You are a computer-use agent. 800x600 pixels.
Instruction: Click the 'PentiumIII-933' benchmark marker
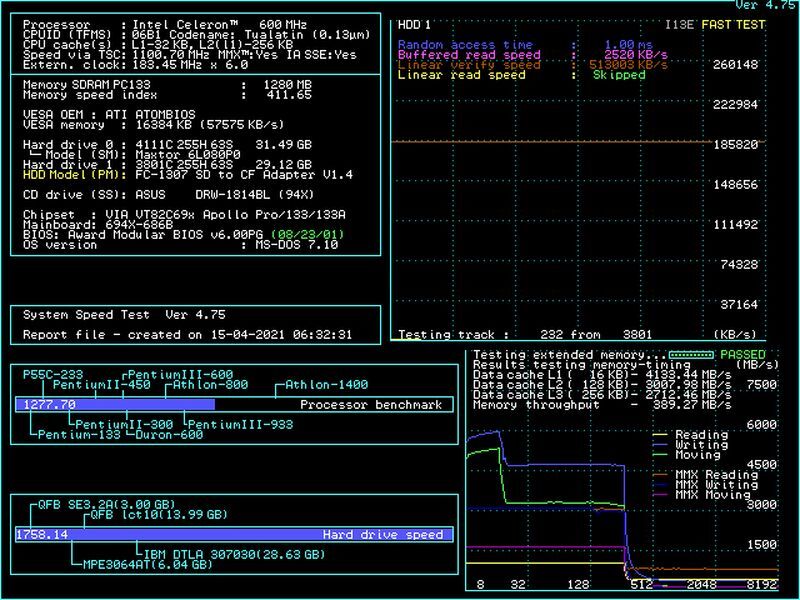[240, 424]
